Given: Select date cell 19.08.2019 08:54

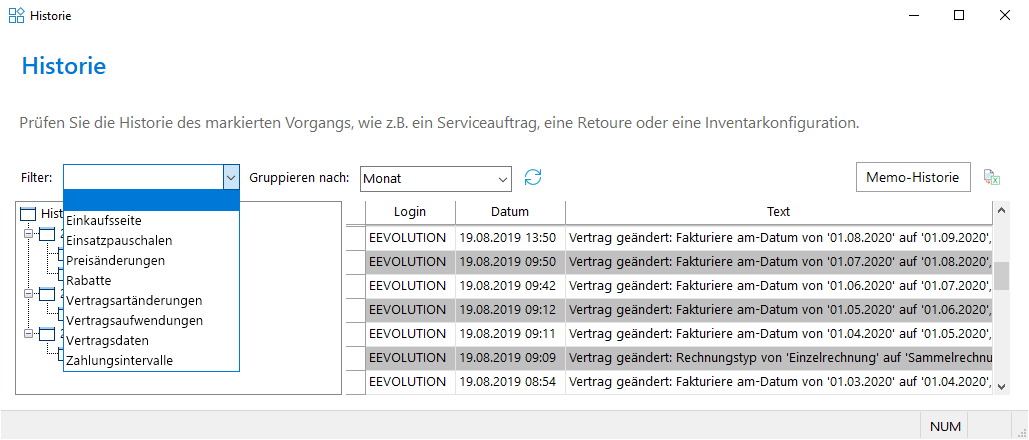Looking at the screenshot, I should point(511,382).
